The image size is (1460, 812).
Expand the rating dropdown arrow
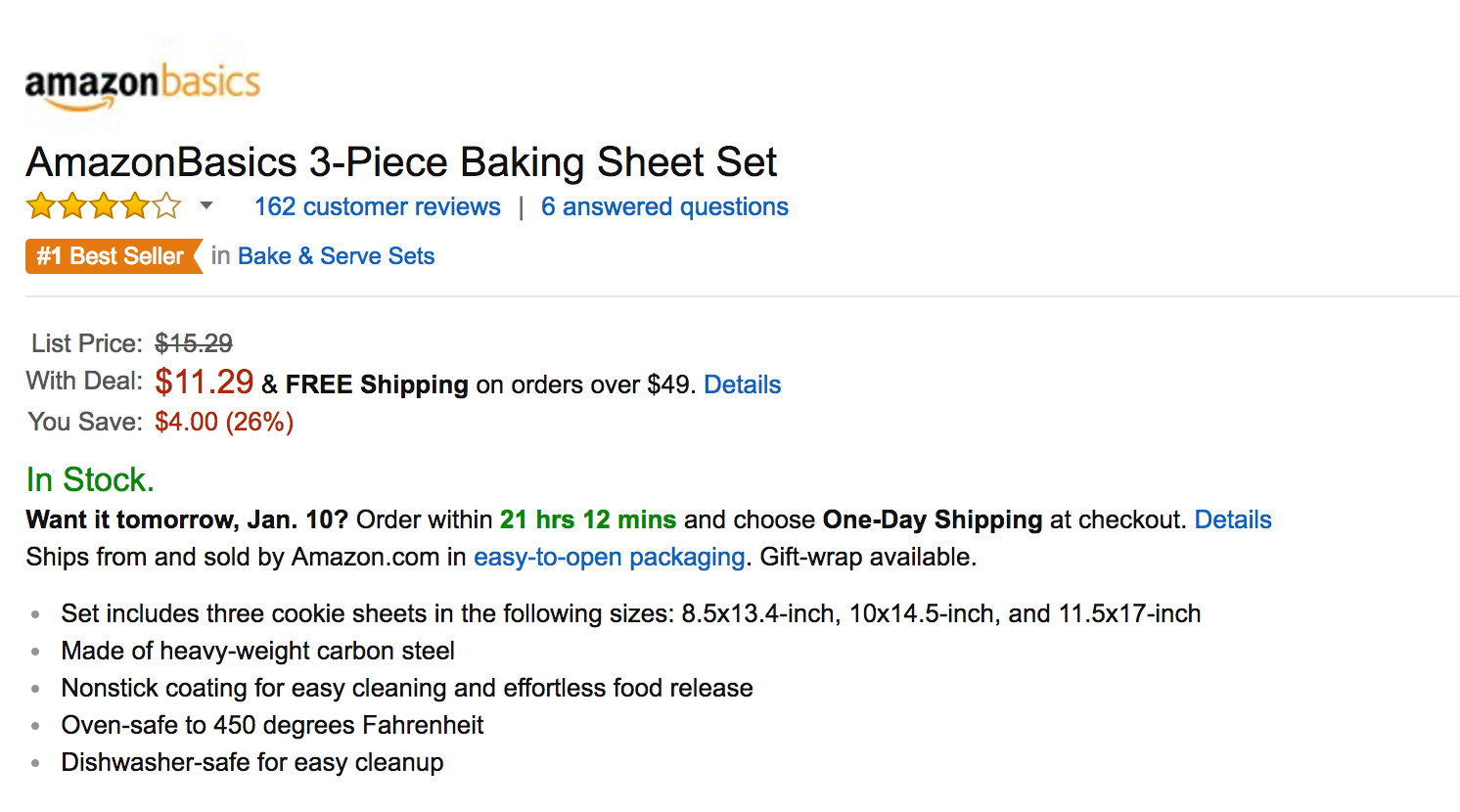[x=206, y=205]
